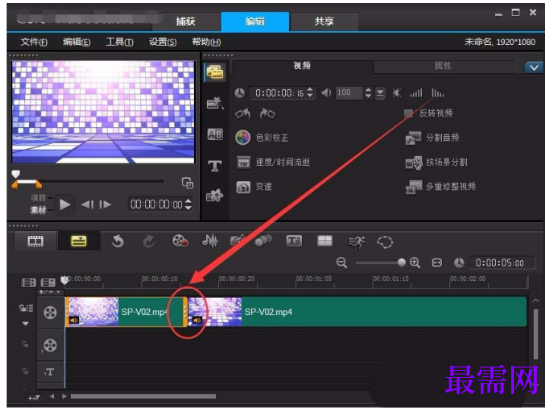Viewport: 557px width, 411px height.
Task: Open 变速 variable speed option
Action: coord(254,187)
